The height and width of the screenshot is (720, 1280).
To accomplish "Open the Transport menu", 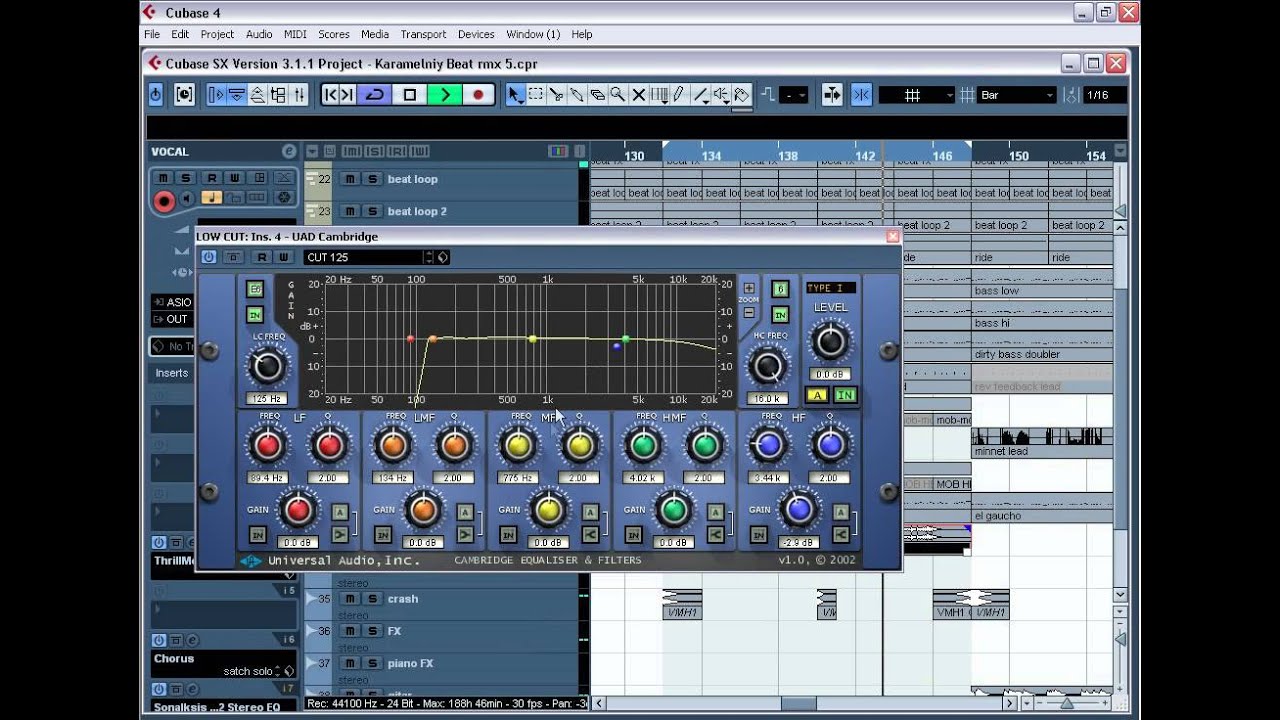I will coord(424,34).
